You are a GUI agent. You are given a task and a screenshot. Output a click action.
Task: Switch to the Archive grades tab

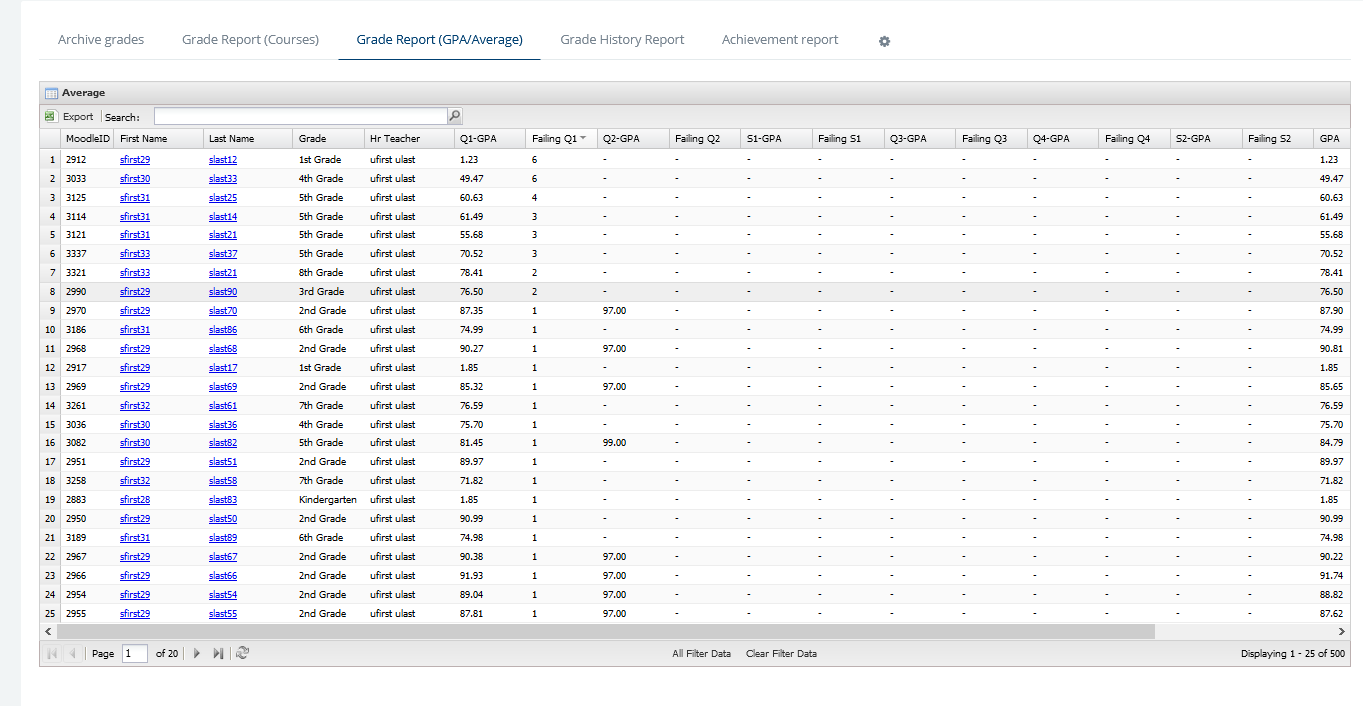[101, 40]
